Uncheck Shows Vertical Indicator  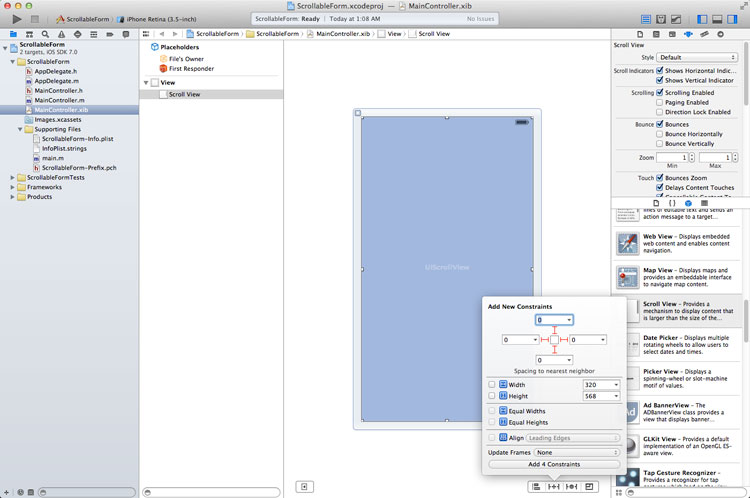click(x=660, y=80)
